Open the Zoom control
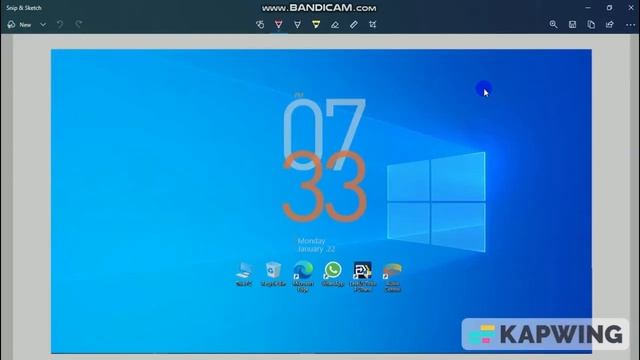Screen dimensions: 640x360 click(x=553, y=24)
